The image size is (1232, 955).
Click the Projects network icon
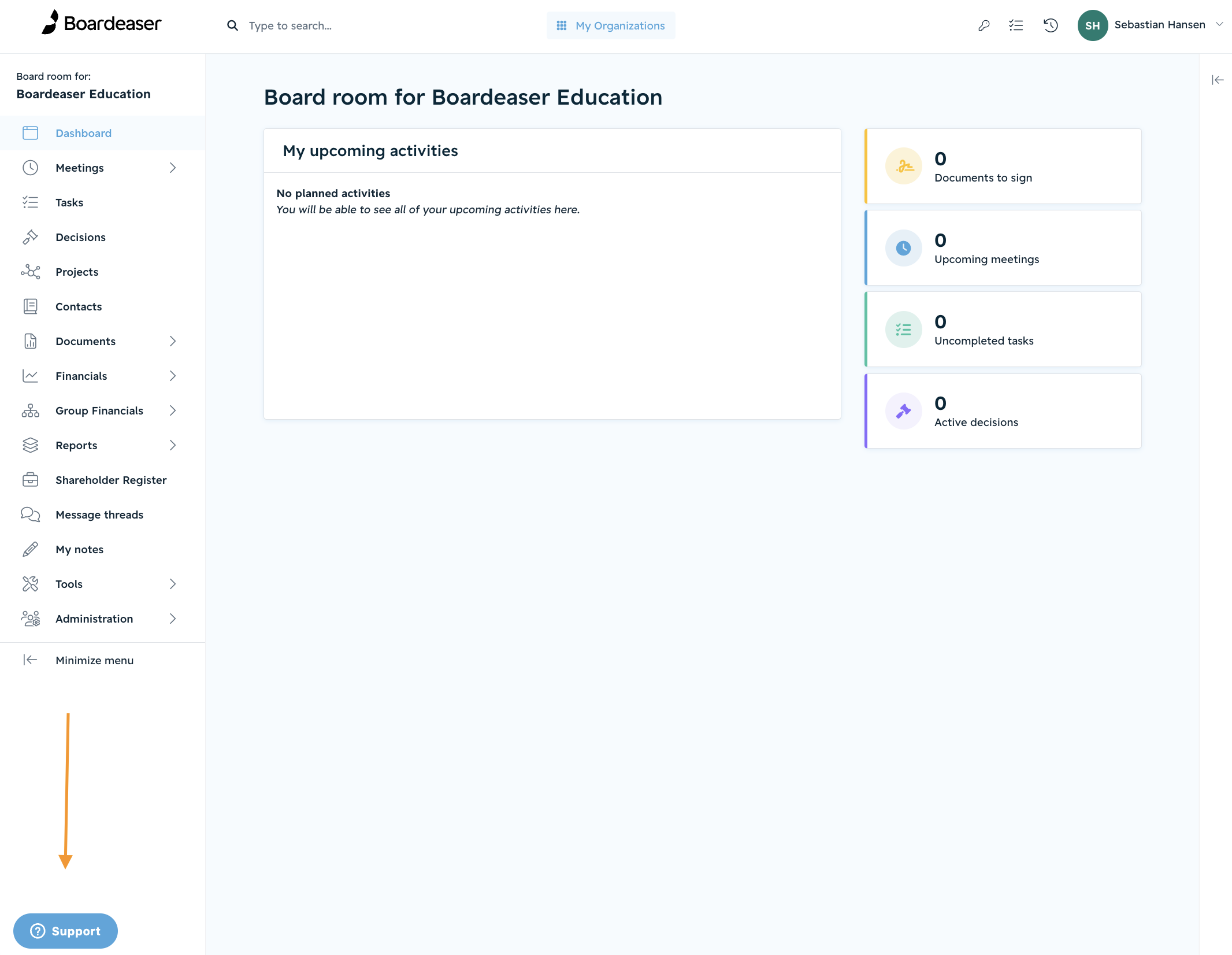(30, 272)
